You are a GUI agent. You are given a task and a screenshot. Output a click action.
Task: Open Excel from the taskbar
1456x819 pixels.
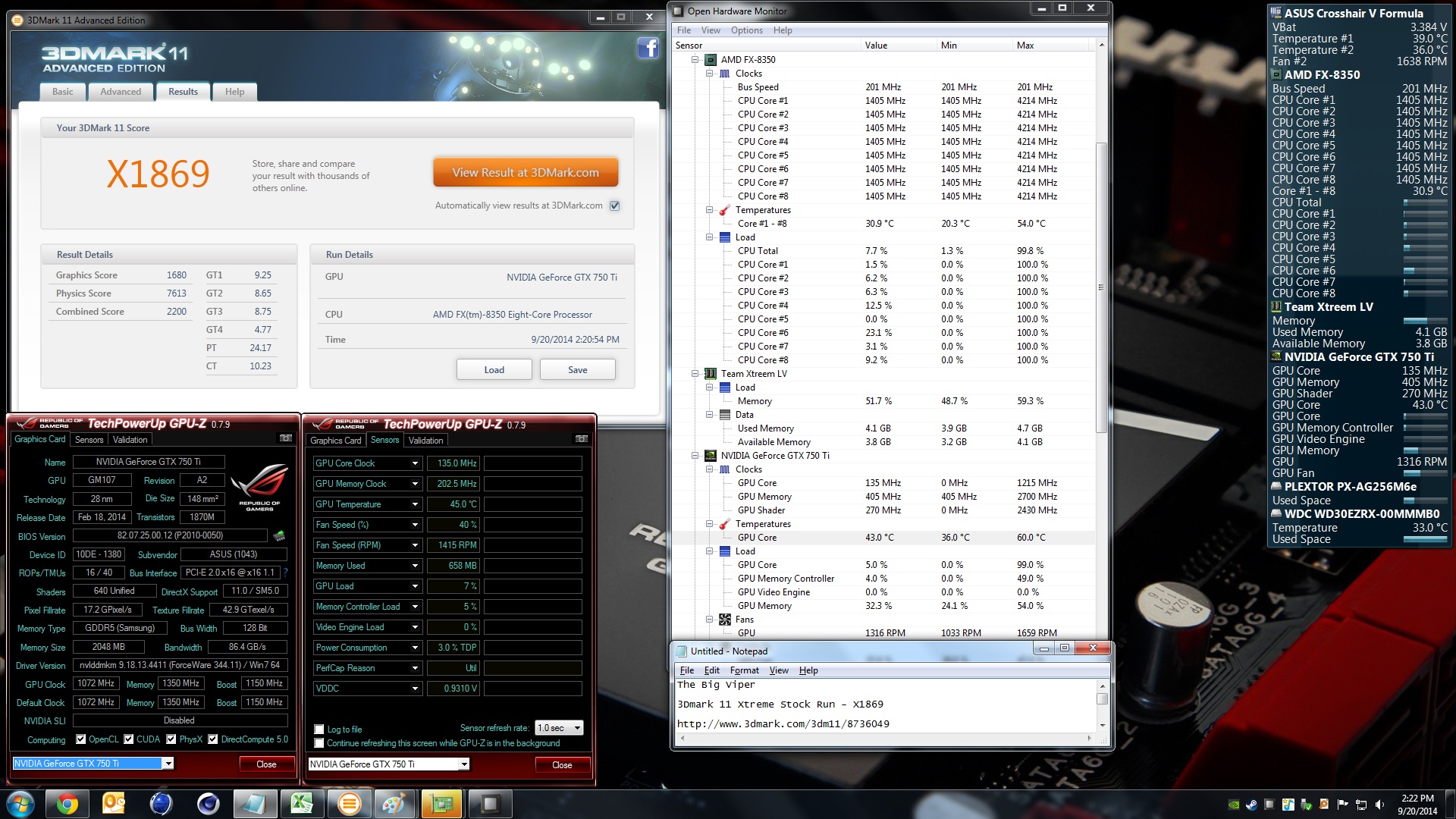302,804
